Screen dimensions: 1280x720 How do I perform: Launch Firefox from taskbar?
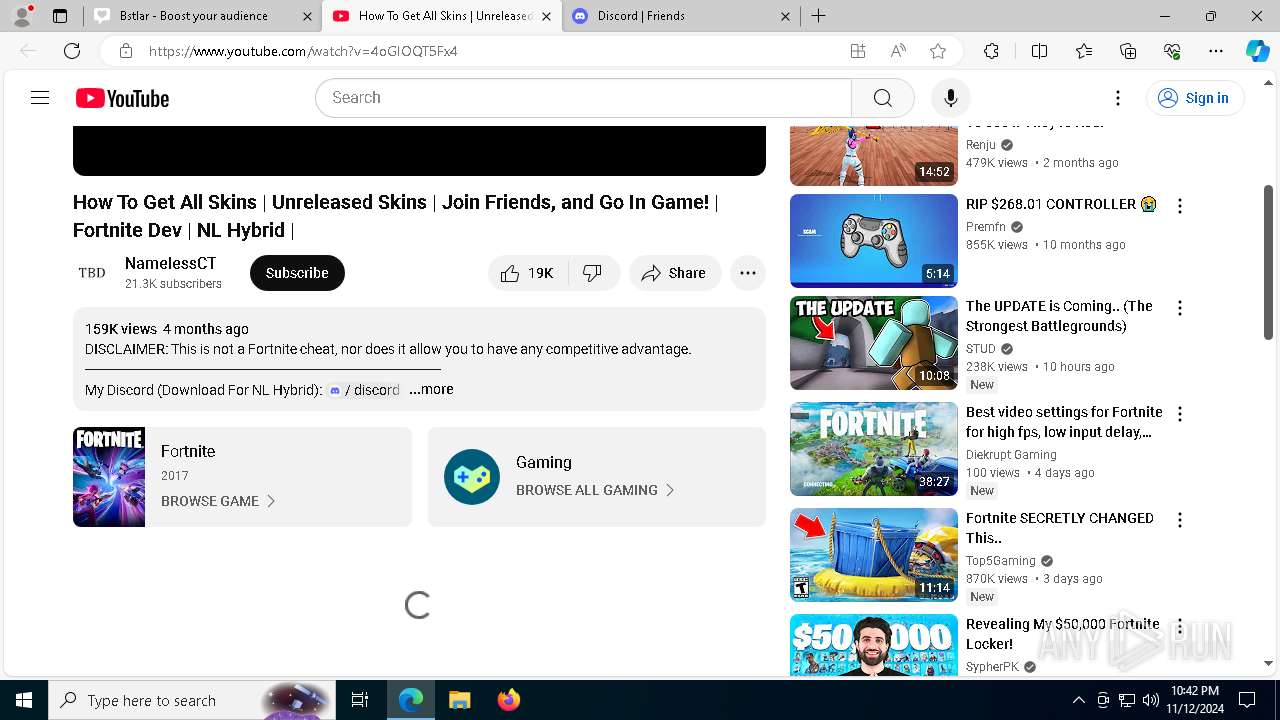(509, 700)
